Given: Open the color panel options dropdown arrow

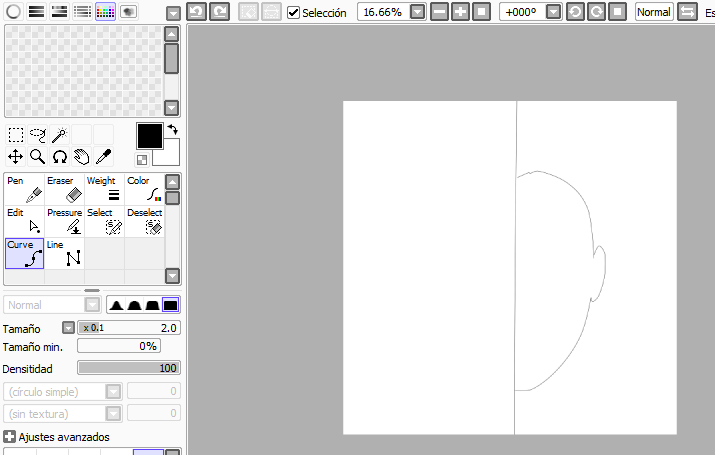Looking at the screenshot, I should click(173, 14).
